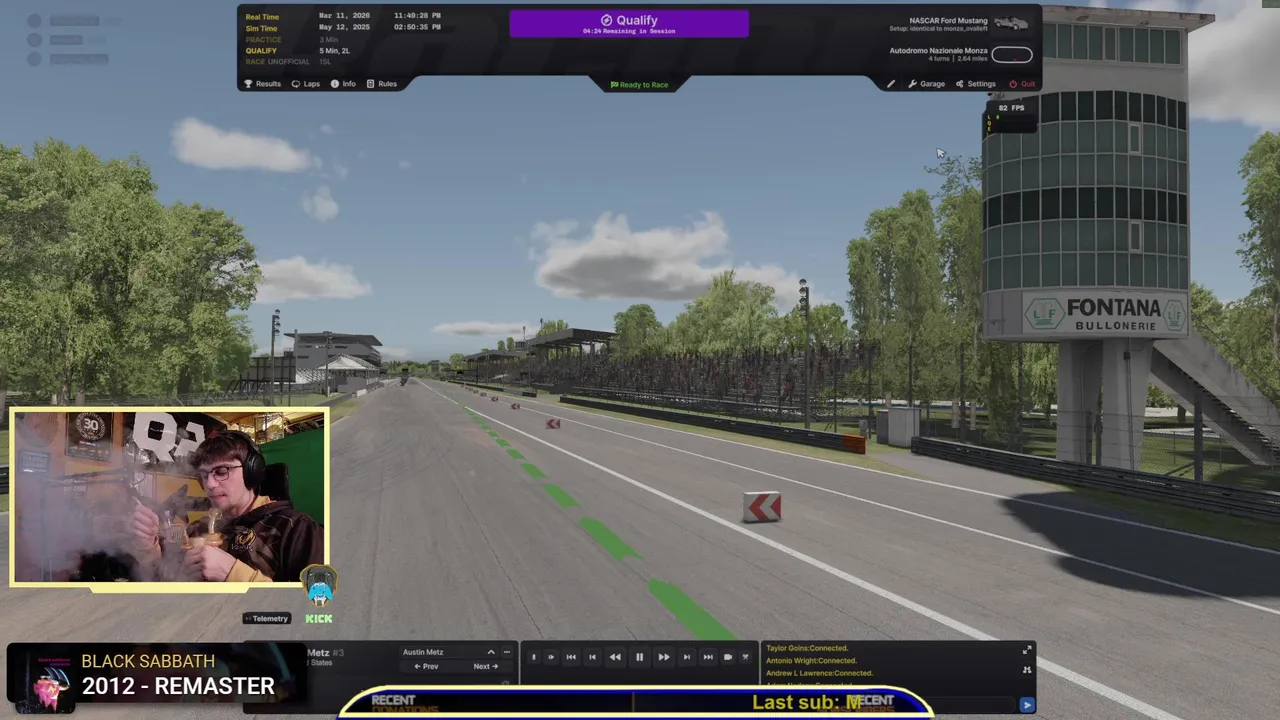1280x720 pixels.
Task: Click the 'QUALIFY' session row label
Action: click(261, 51)
